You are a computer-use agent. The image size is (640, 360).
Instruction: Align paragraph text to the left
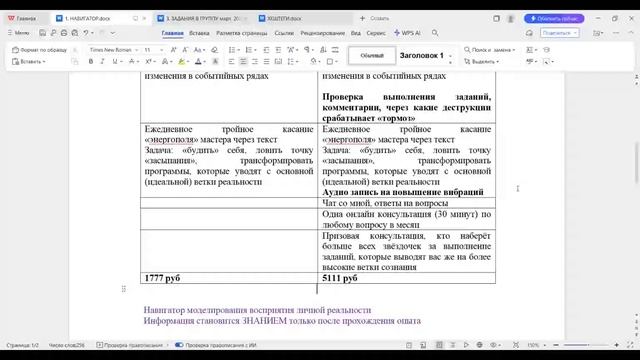coord(231,62)
